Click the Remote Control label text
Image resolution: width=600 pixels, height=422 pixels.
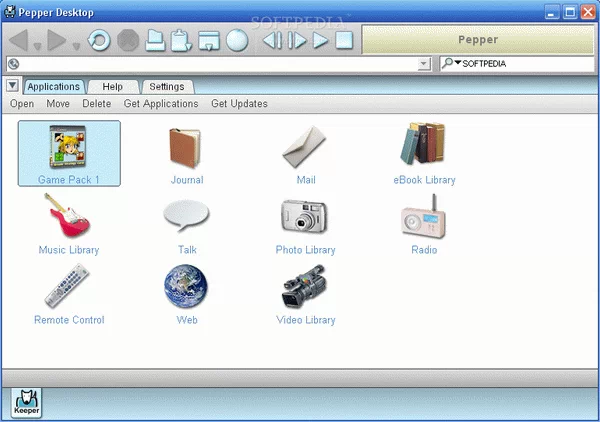click(x=69, y=320)
